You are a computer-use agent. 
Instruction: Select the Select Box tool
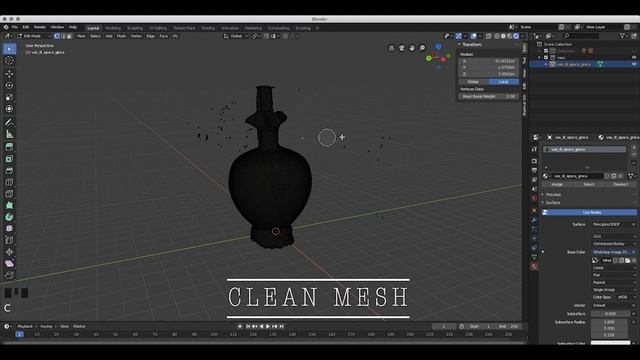pyautogui.click(x=9, y=49)
